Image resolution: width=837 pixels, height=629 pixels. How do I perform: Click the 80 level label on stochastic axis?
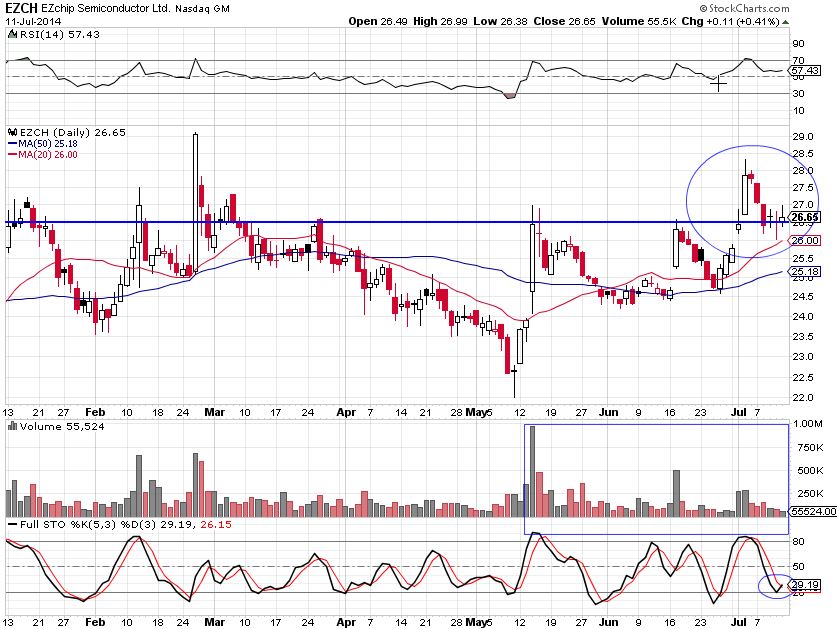coord(799,541)
